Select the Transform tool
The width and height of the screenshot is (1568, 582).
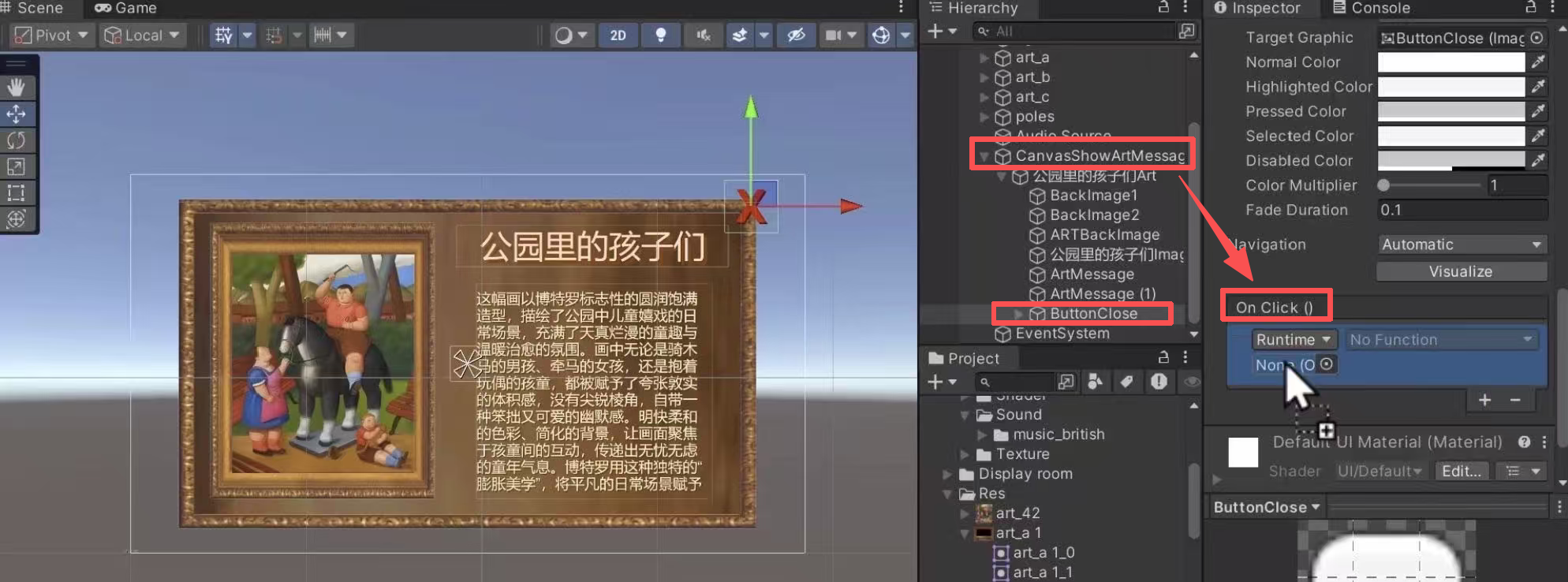pos(16,218)
